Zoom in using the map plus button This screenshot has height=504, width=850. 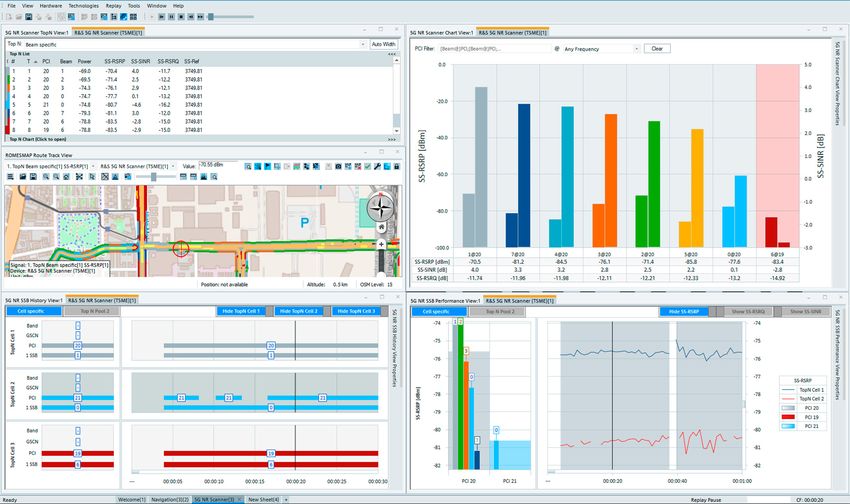(382, 243)
